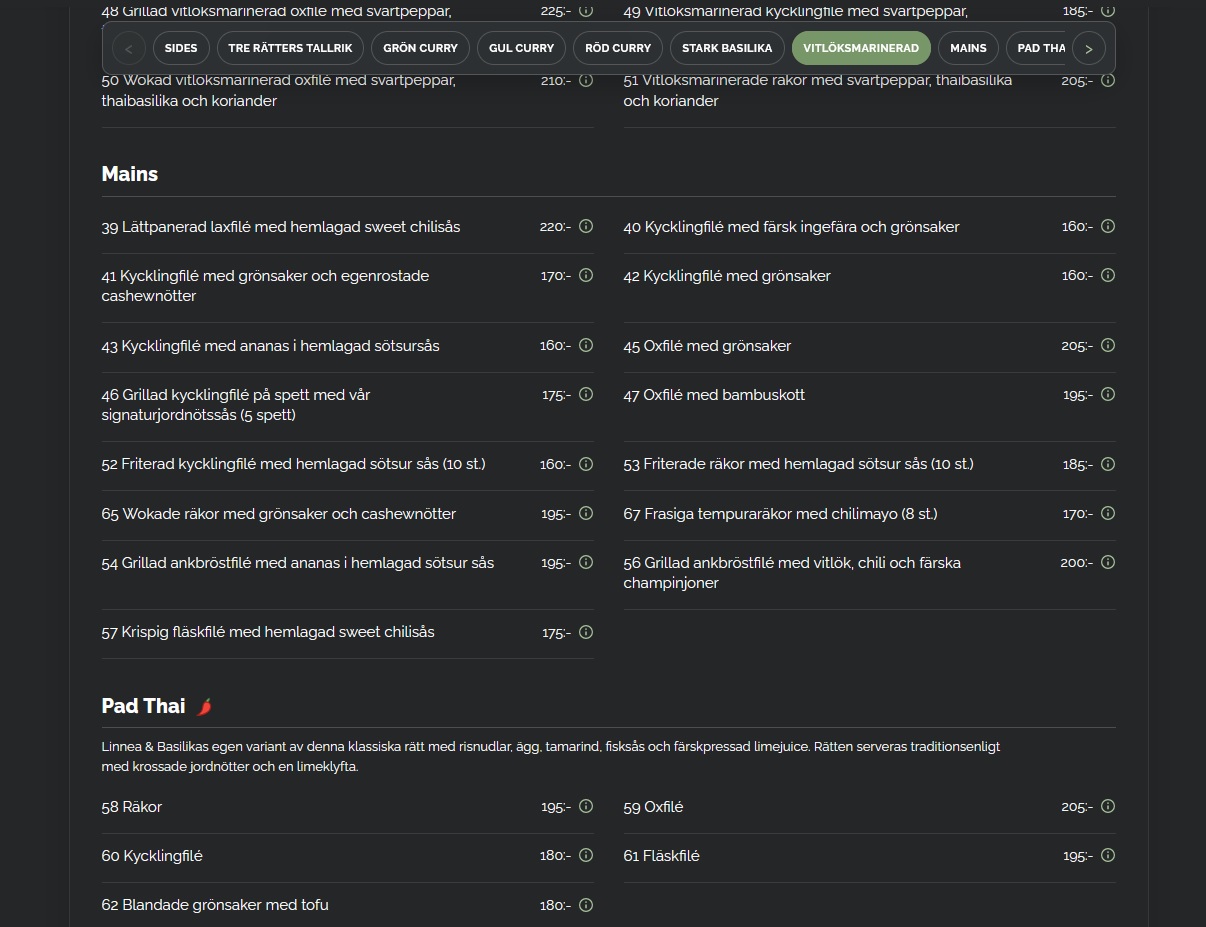1206x927 pixels.
Task: View info for 46 Grillad kycklingfilé på spett
Action: coord(586,395)
